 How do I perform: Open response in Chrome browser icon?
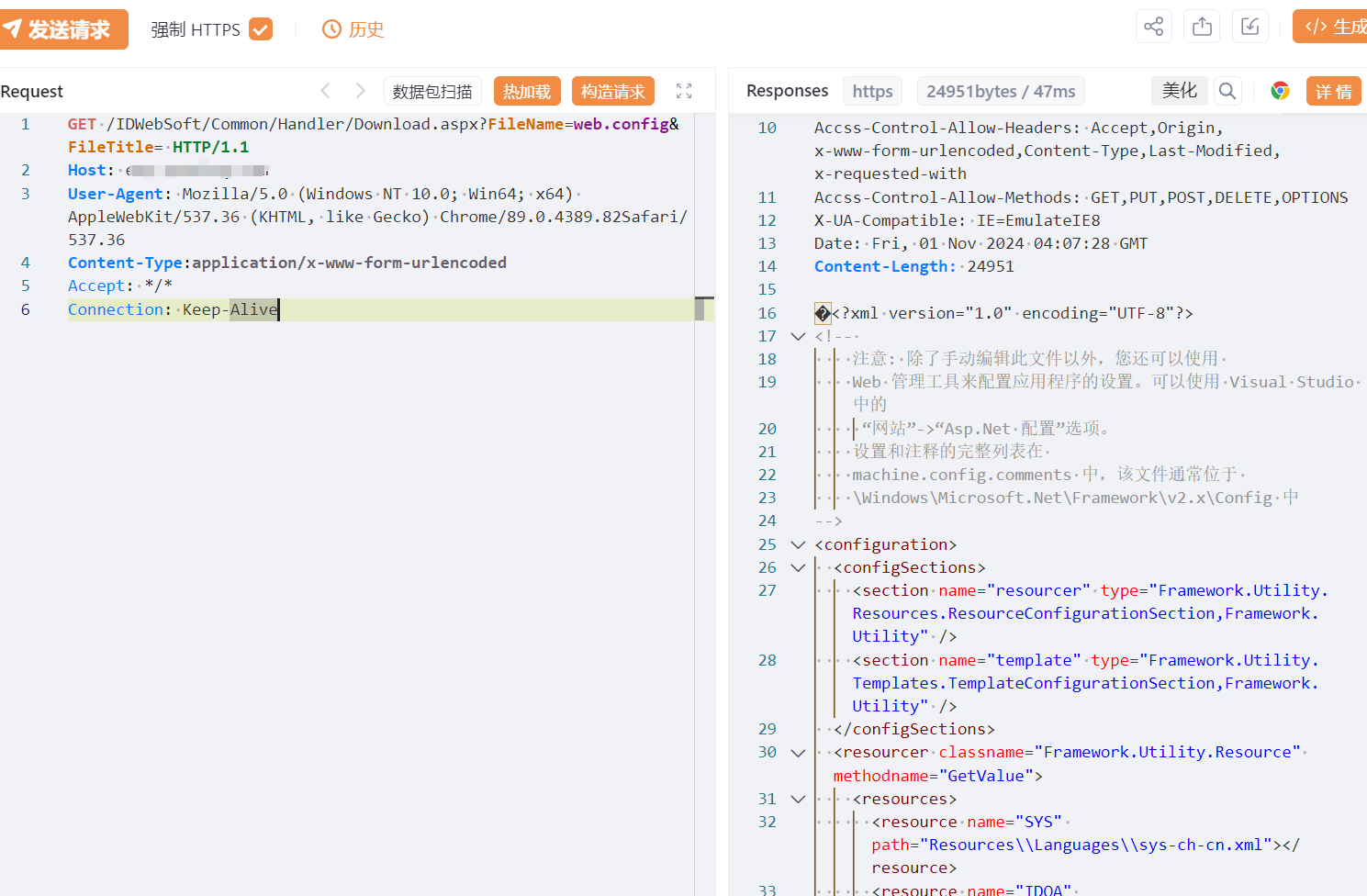coord(1280,90)
